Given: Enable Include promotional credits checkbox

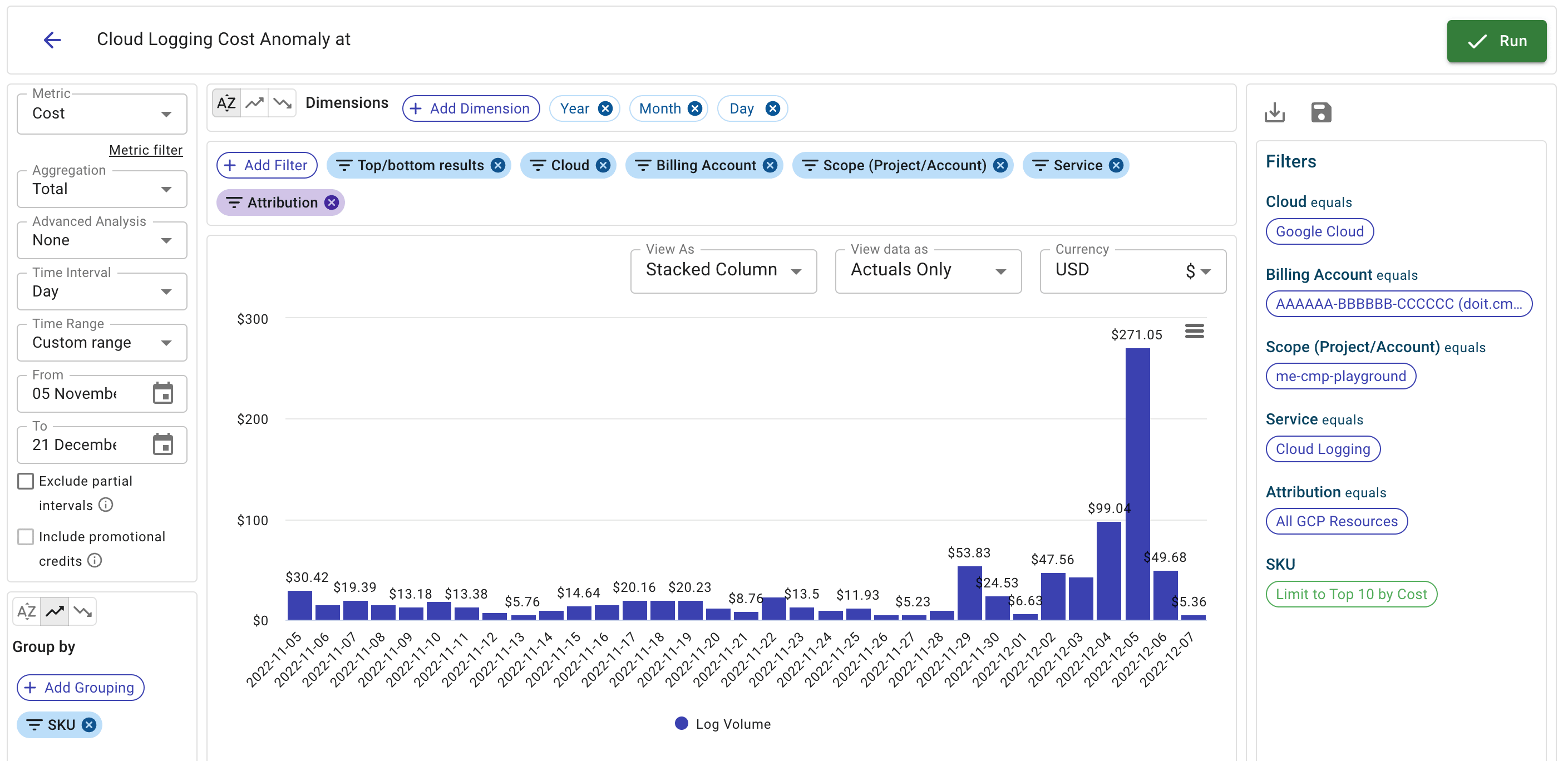Looking at the screenshot, I should (x=26, y=536).
